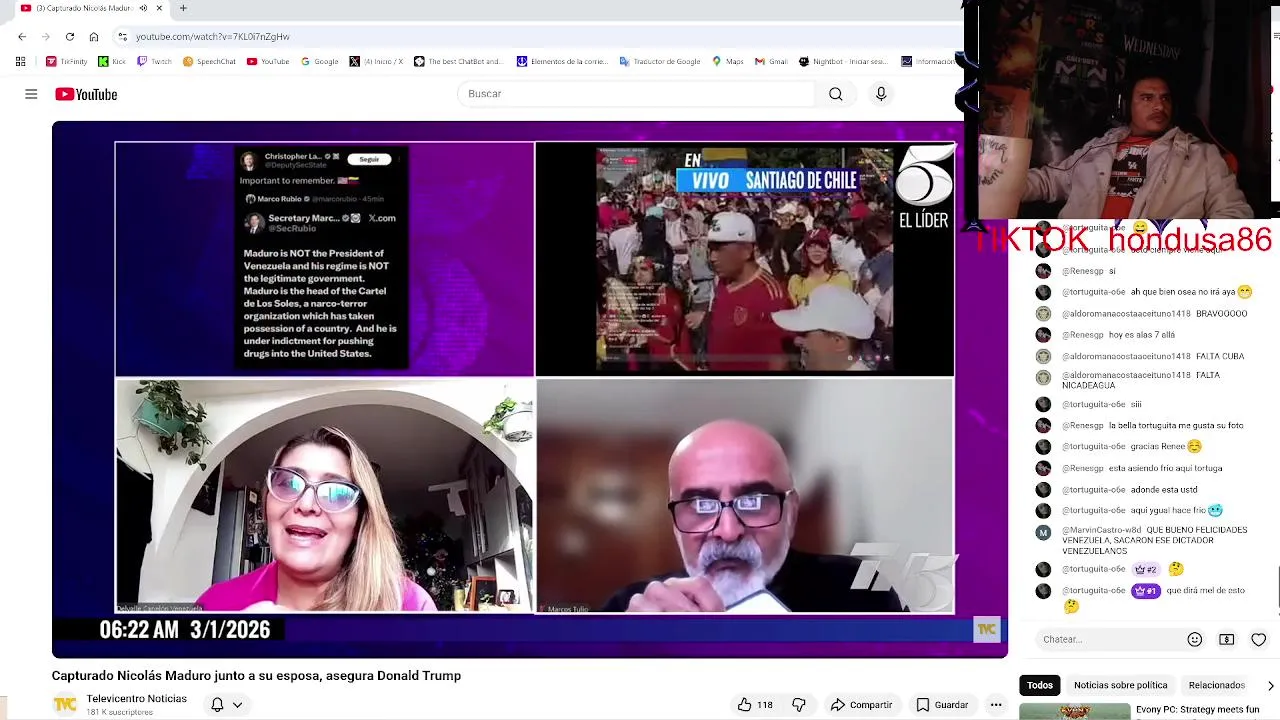Send a heart reaction in chat
Viewport: 1280px width, 720px height.
click(1259, 639)
